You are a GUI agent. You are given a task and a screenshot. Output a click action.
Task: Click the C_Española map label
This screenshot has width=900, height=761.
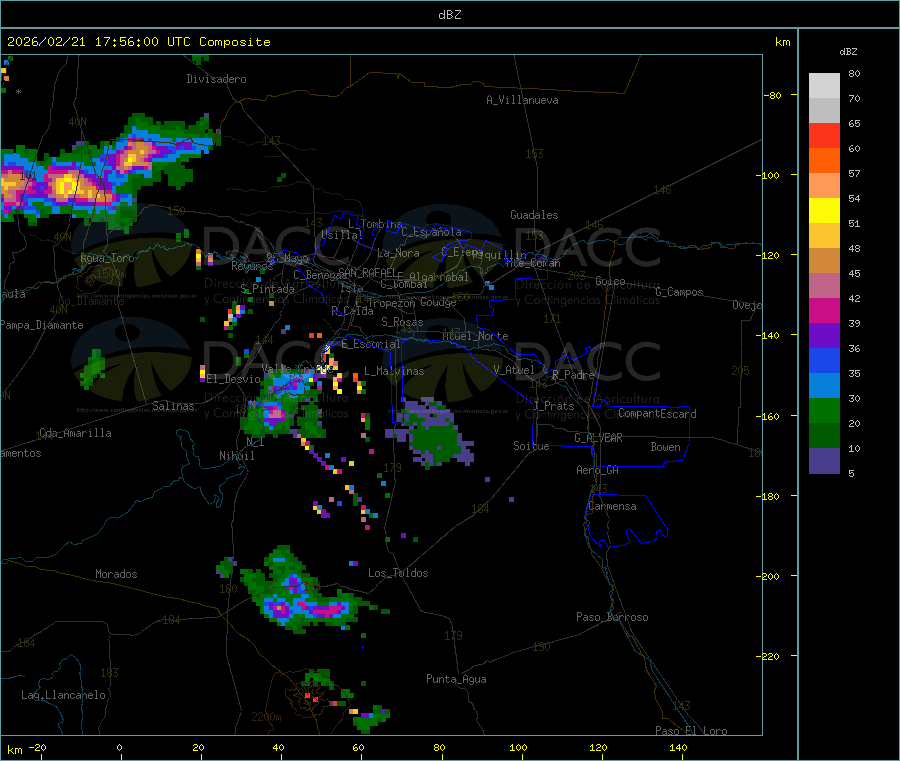(x=431, y=232)
